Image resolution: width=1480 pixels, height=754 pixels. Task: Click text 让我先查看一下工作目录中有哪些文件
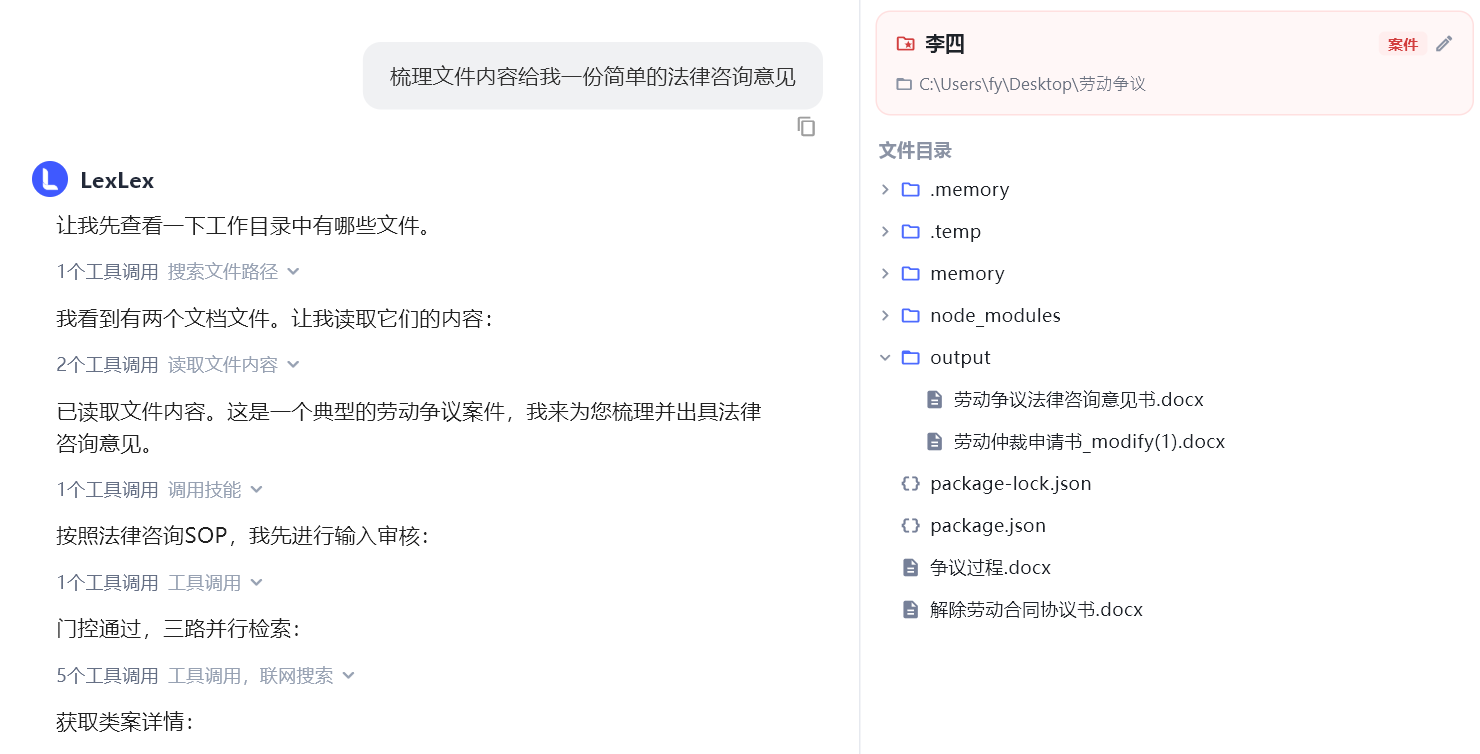coord(244,225)
